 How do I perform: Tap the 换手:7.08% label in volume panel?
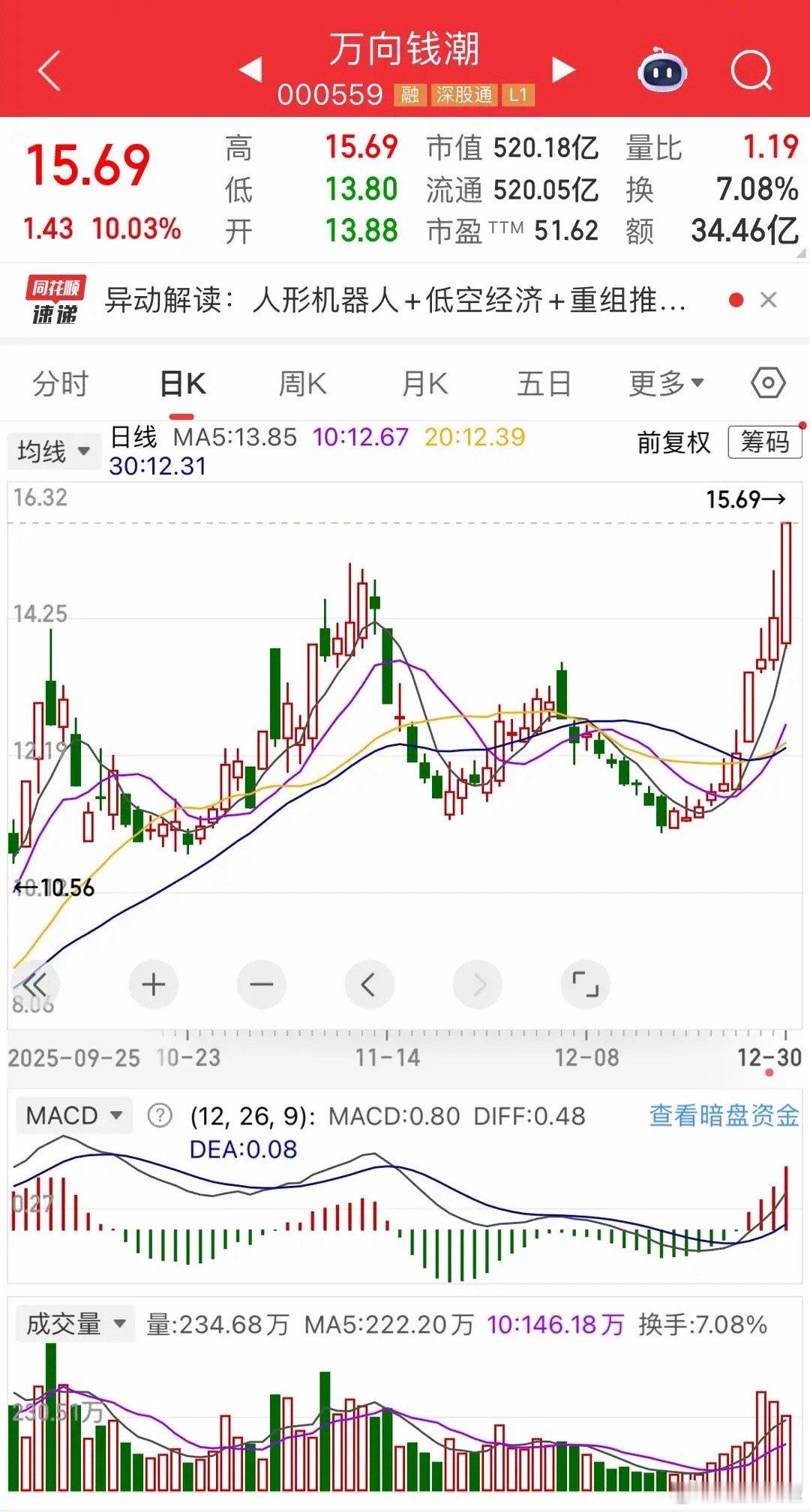click(703, 1325)
